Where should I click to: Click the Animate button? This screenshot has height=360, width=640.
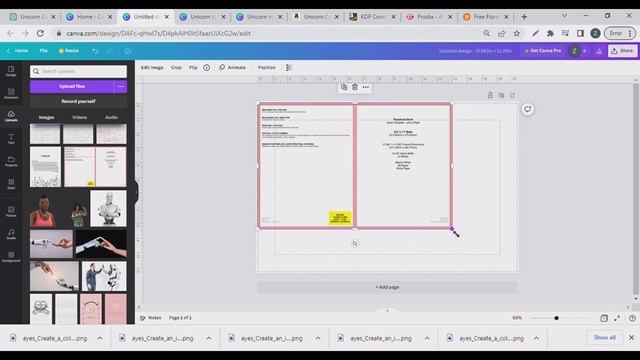pos(232,68)
